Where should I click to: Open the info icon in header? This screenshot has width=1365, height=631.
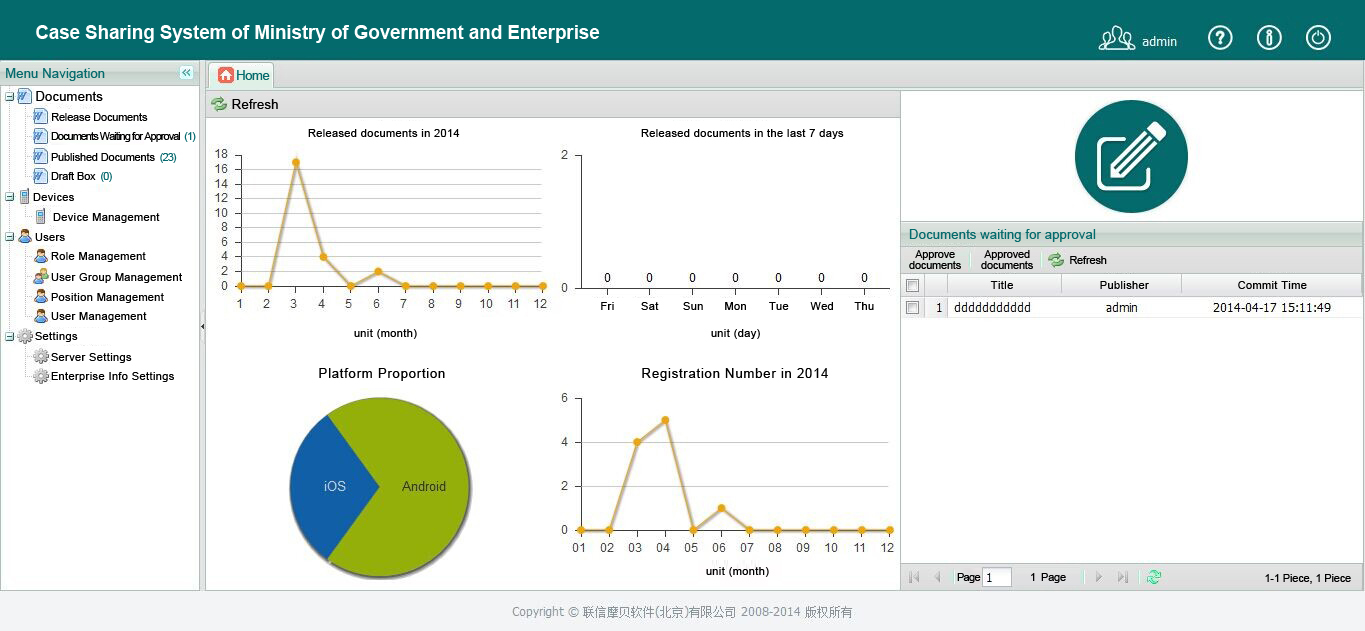[1269, 38]
